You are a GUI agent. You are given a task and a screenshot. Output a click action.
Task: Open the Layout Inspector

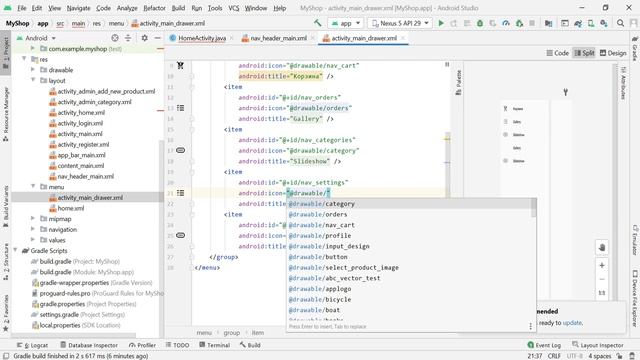pyautogui.click(x=598, y=345)
